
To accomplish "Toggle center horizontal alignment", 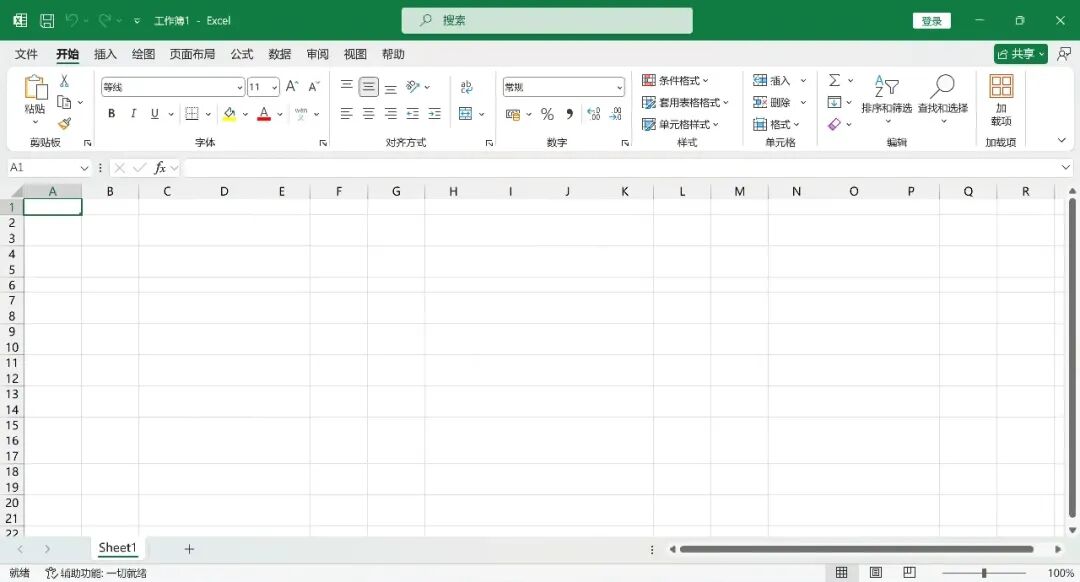I will (x=368, y=114).
